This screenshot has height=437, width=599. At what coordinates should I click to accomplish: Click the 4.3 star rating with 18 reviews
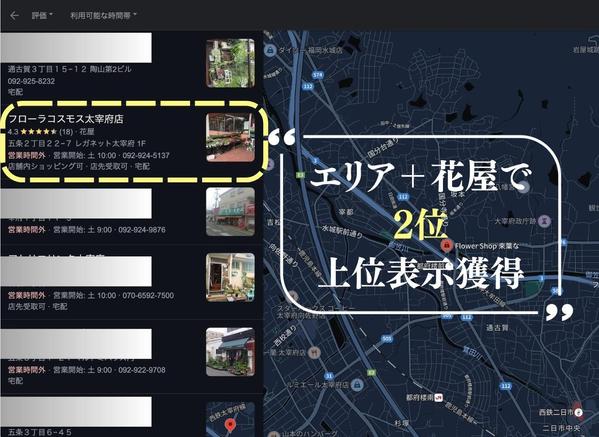point(40,132)
